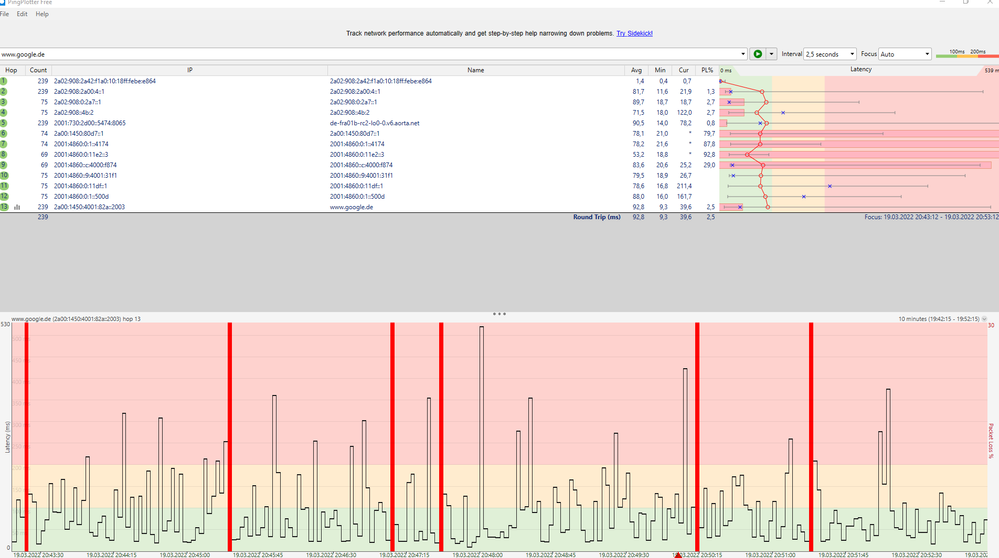Click the 211,4 current latency for hop 11
Screen dimensions: 999x558
(x=684, y=186)
